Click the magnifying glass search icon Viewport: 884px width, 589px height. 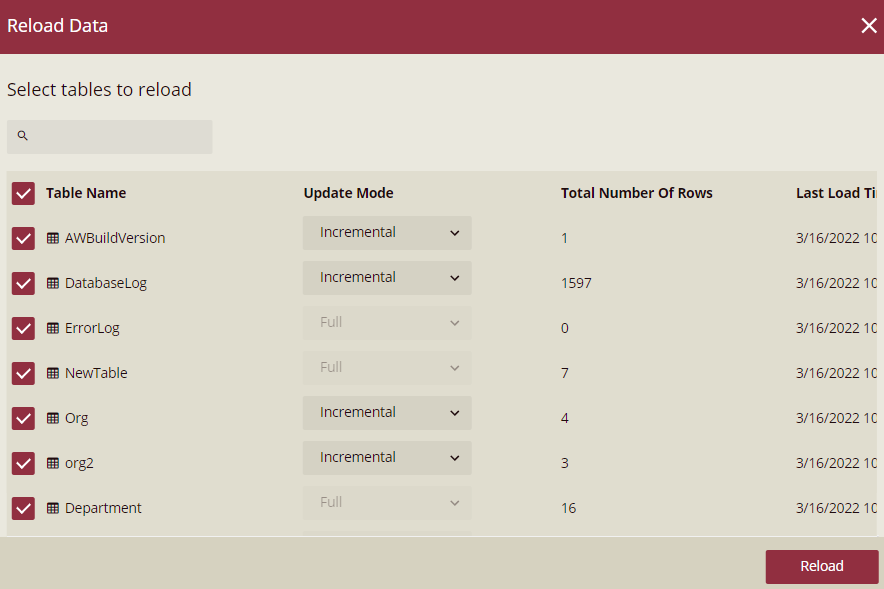click(22, 135)
